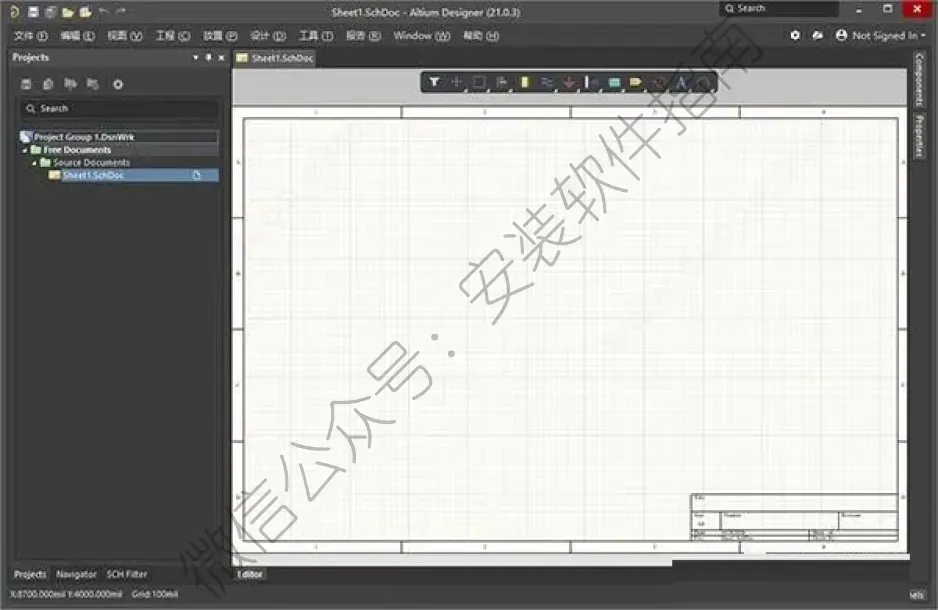Open the 放置 (P) menu
This screenshot has height=610, width=938.
click(x=220, y=36)
